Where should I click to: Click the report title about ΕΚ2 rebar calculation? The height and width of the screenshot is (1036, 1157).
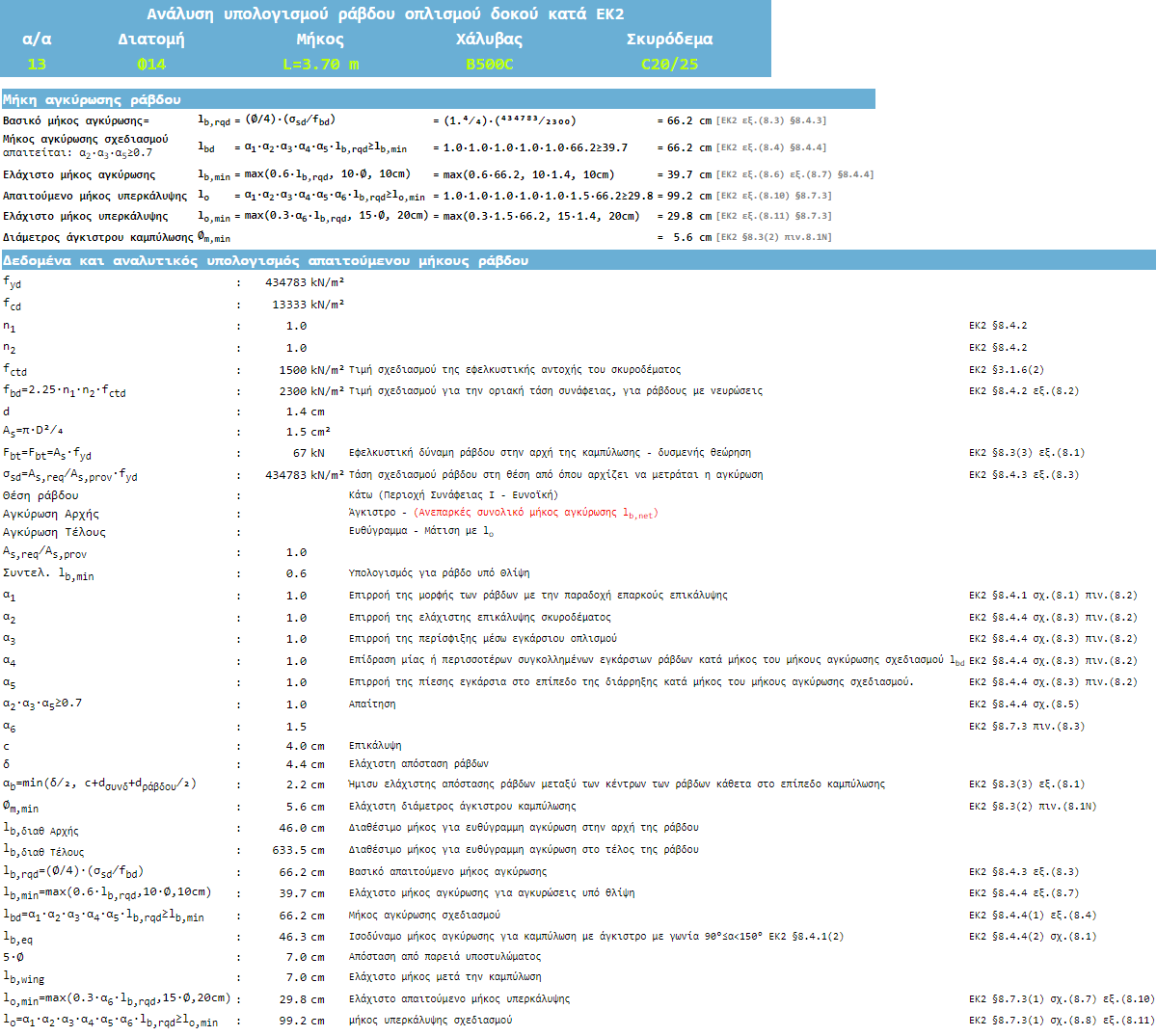385,14
